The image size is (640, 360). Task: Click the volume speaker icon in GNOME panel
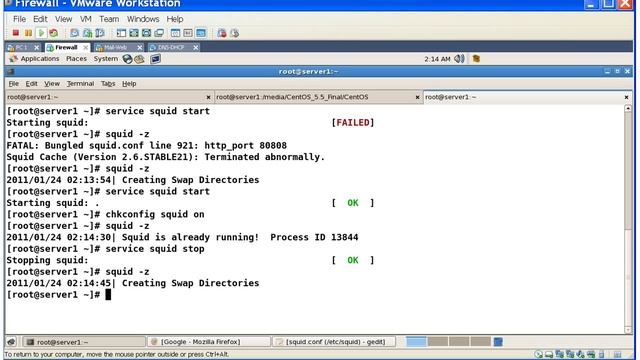tap(459, 59)
